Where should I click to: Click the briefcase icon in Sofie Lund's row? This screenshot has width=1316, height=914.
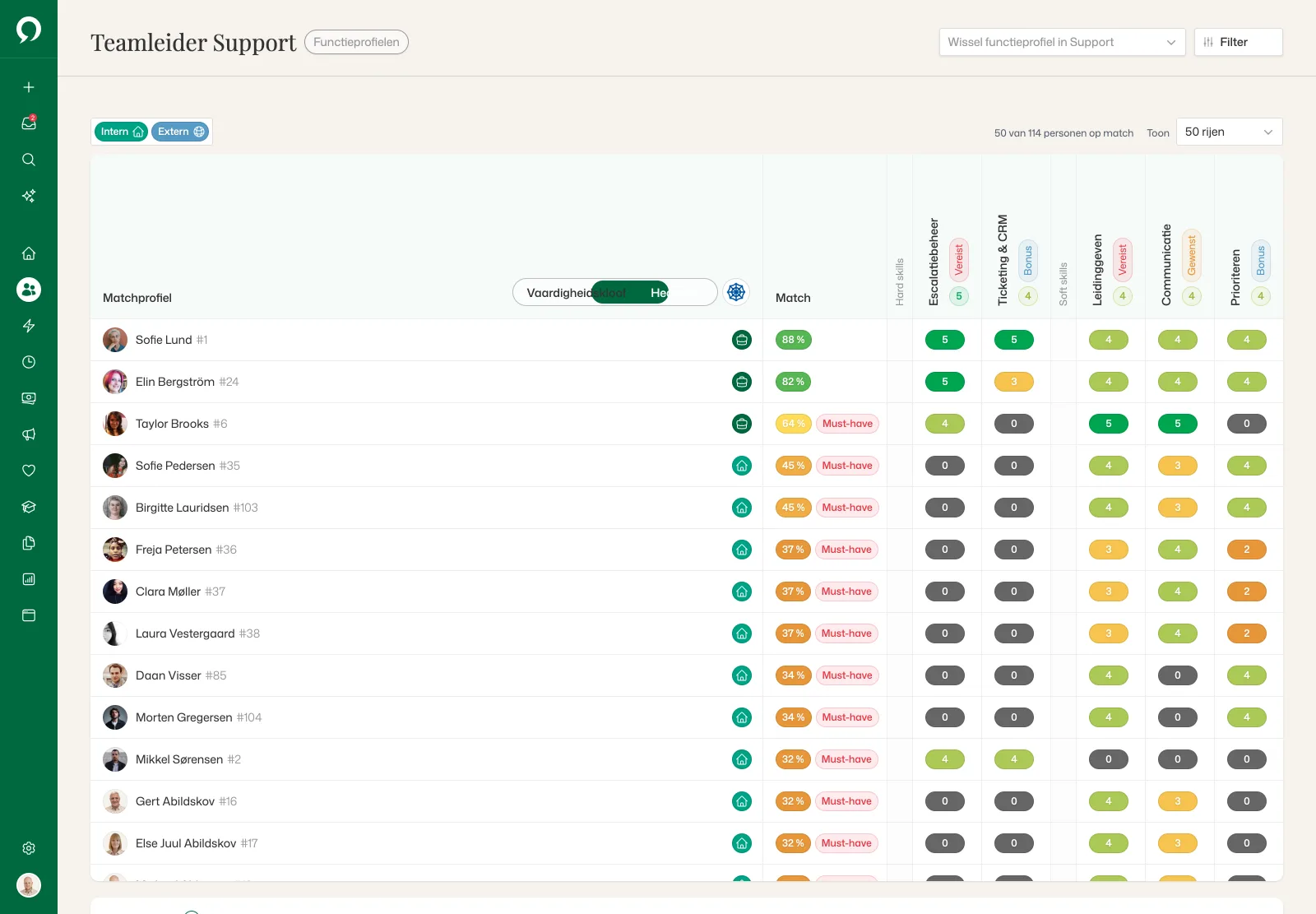(x=742, y=340)
